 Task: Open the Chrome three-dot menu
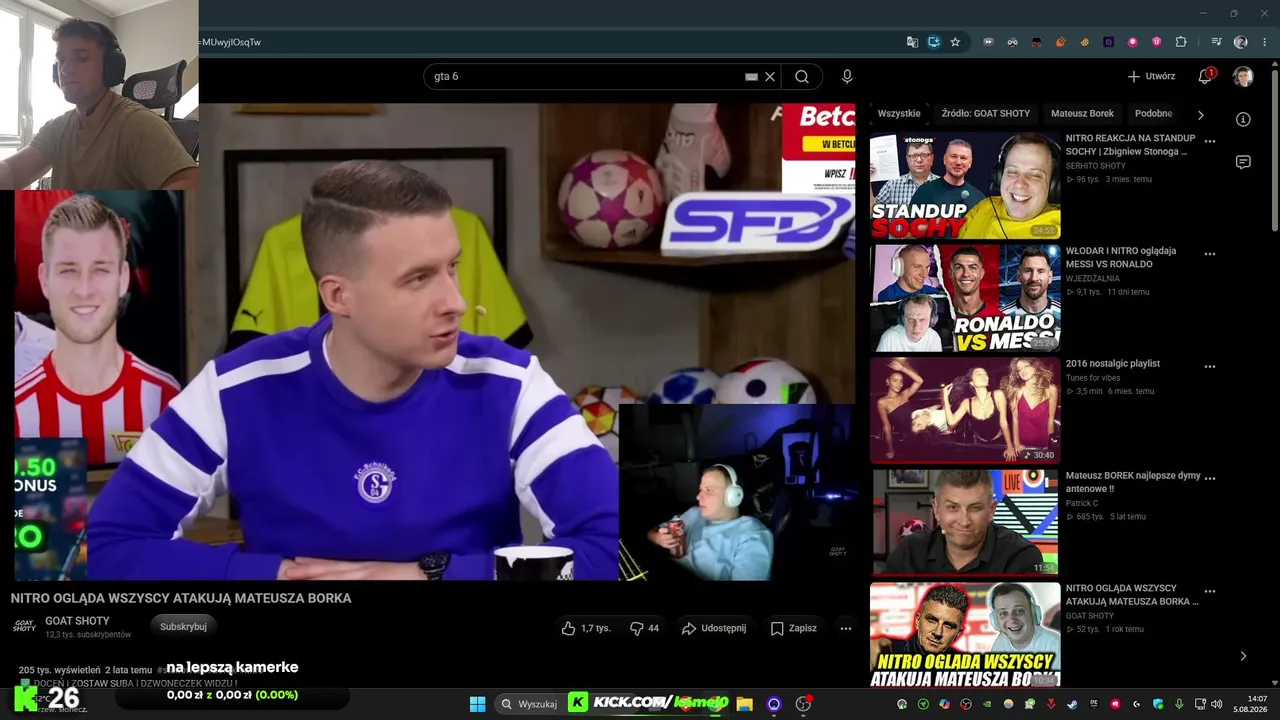[1265, 42]
